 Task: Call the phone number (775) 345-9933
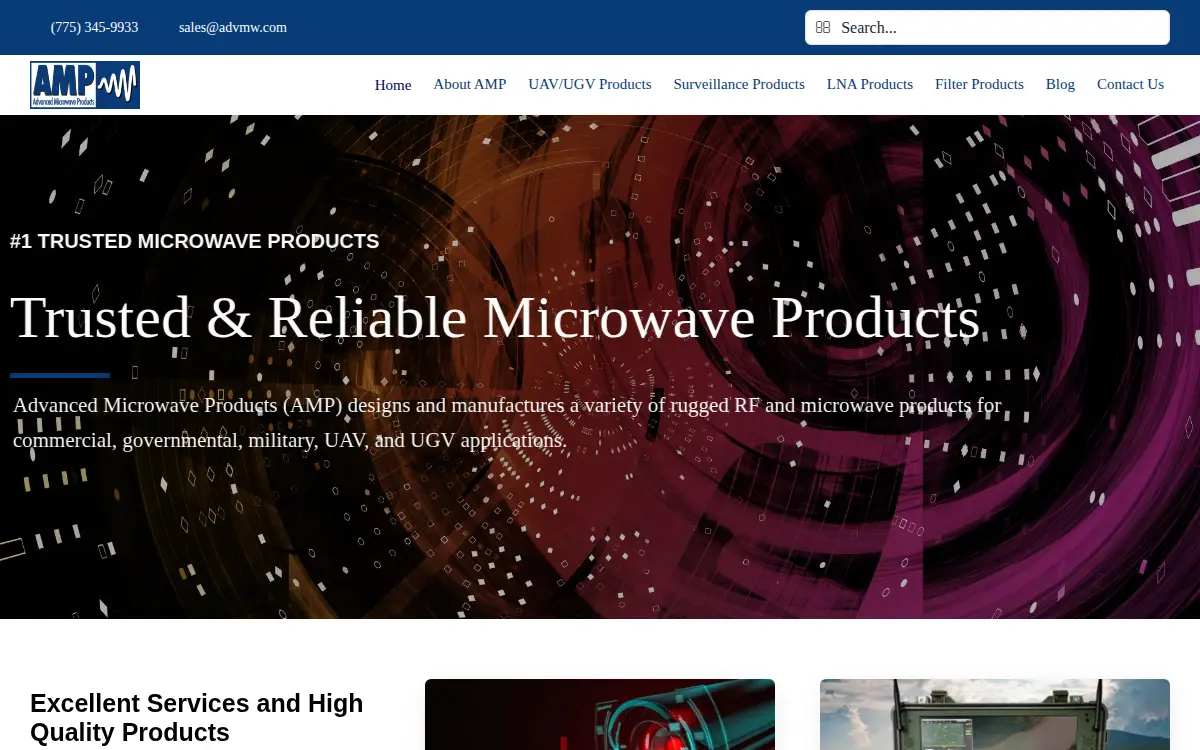click(95, 28)
